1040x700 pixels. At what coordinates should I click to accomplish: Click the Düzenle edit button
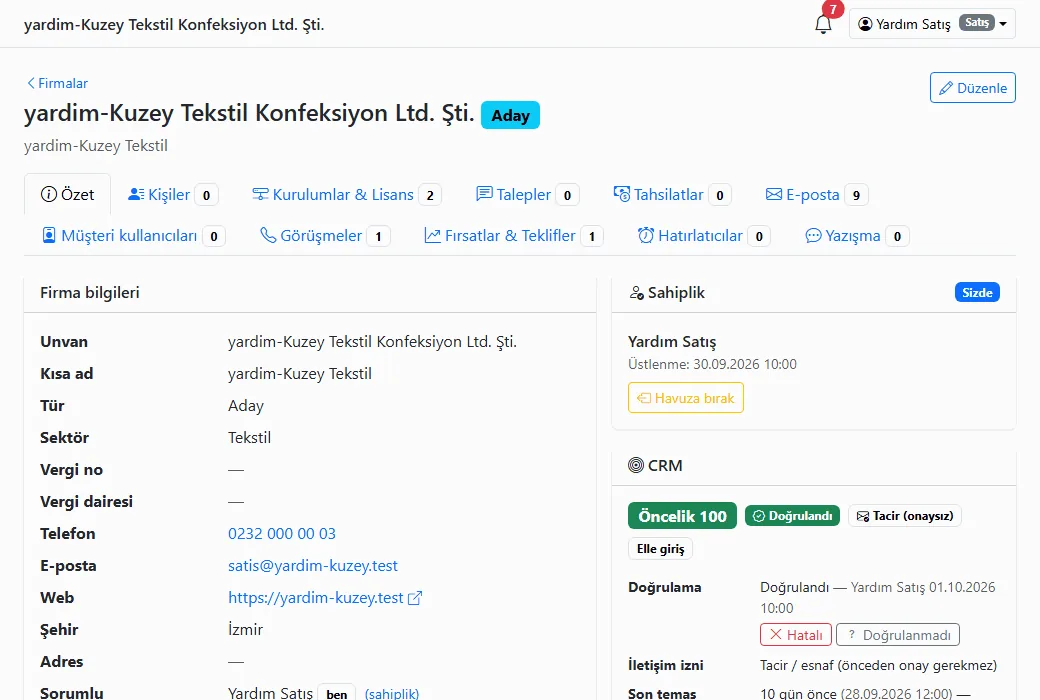[x=972, y=88]
